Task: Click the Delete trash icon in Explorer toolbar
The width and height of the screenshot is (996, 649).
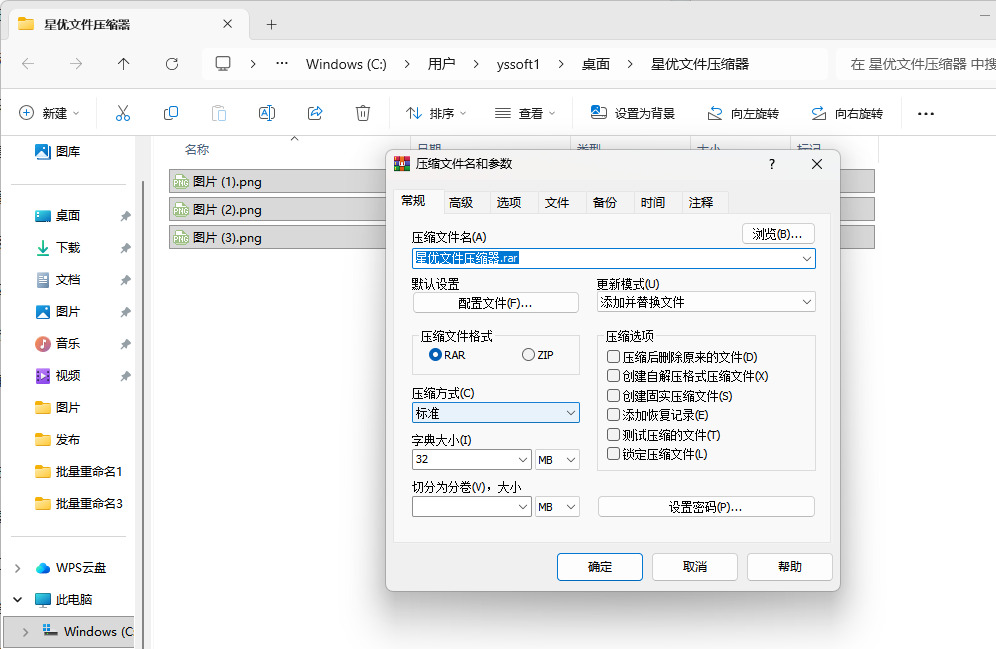Action: click(x=363, y=113)
